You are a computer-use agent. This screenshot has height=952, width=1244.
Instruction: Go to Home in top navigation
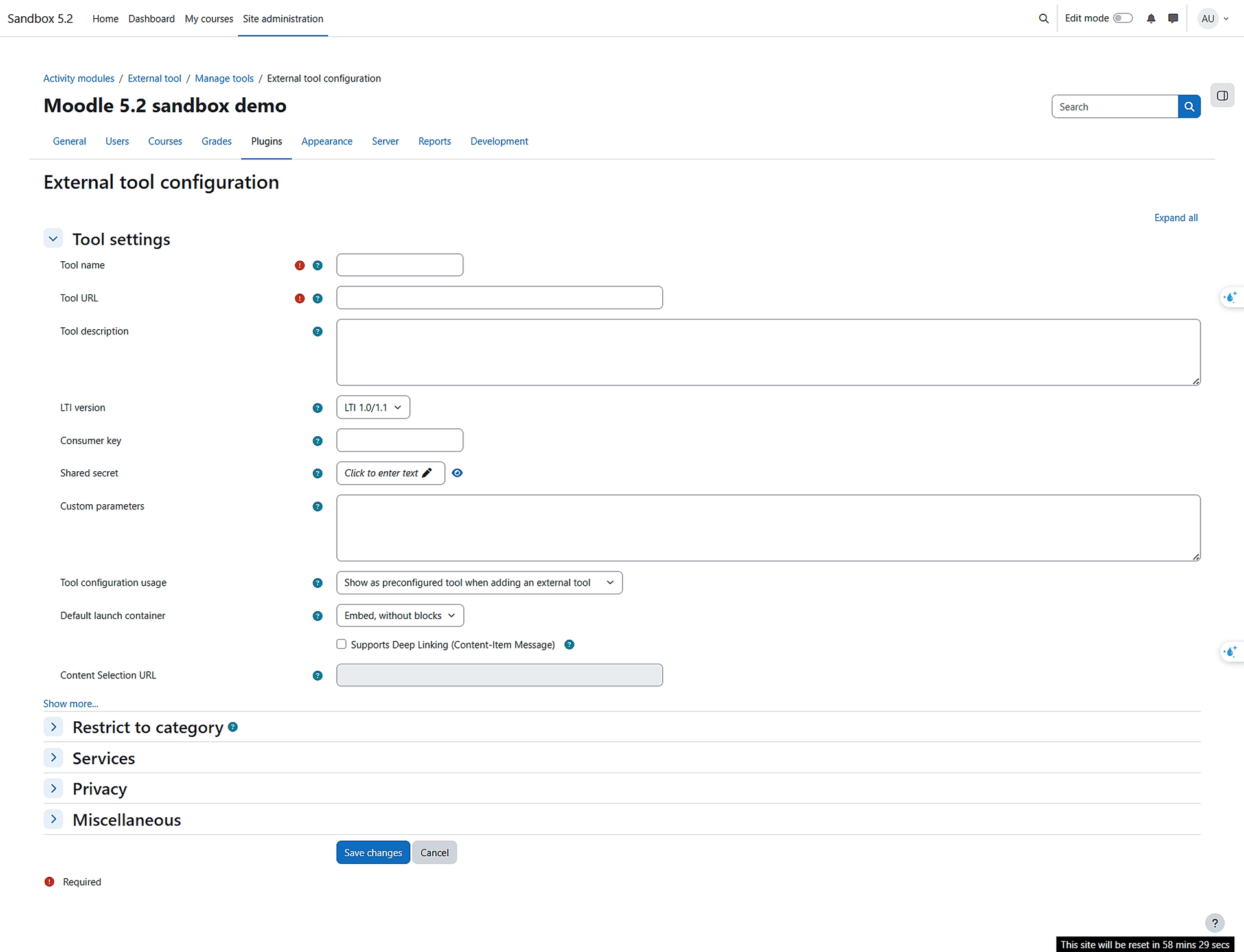click(106, 18)
